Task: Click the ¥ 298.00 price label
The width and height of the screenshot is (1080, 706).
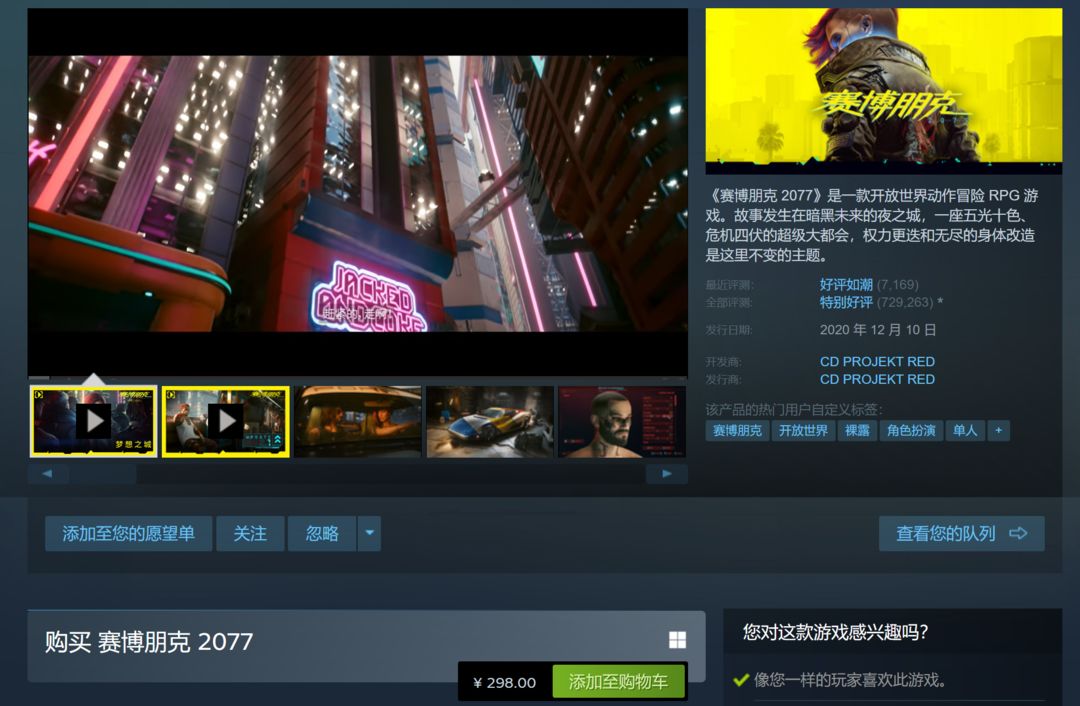Action: point(505,683)
